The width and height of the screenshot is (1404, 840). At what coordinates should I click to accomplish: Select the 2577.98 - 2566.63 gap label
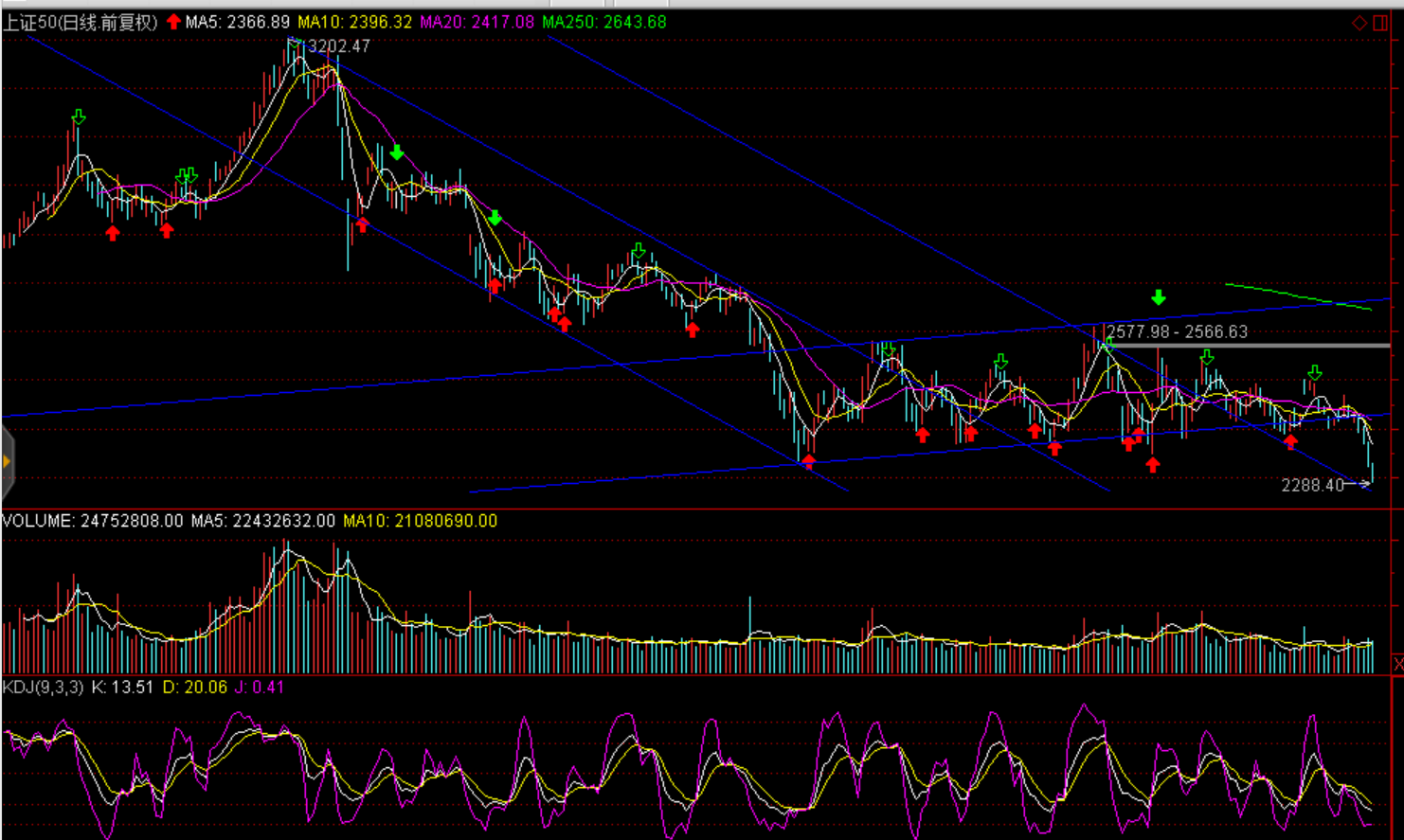(1177, 332)
